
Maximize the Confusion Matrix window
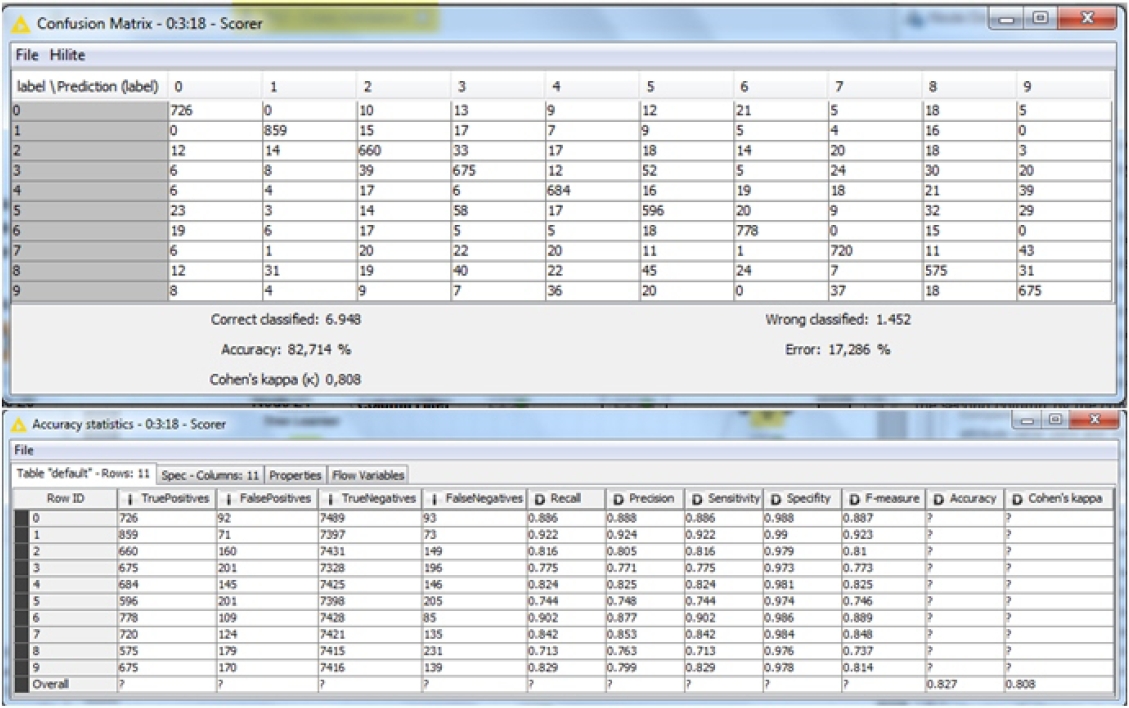tap(1040, 20)
